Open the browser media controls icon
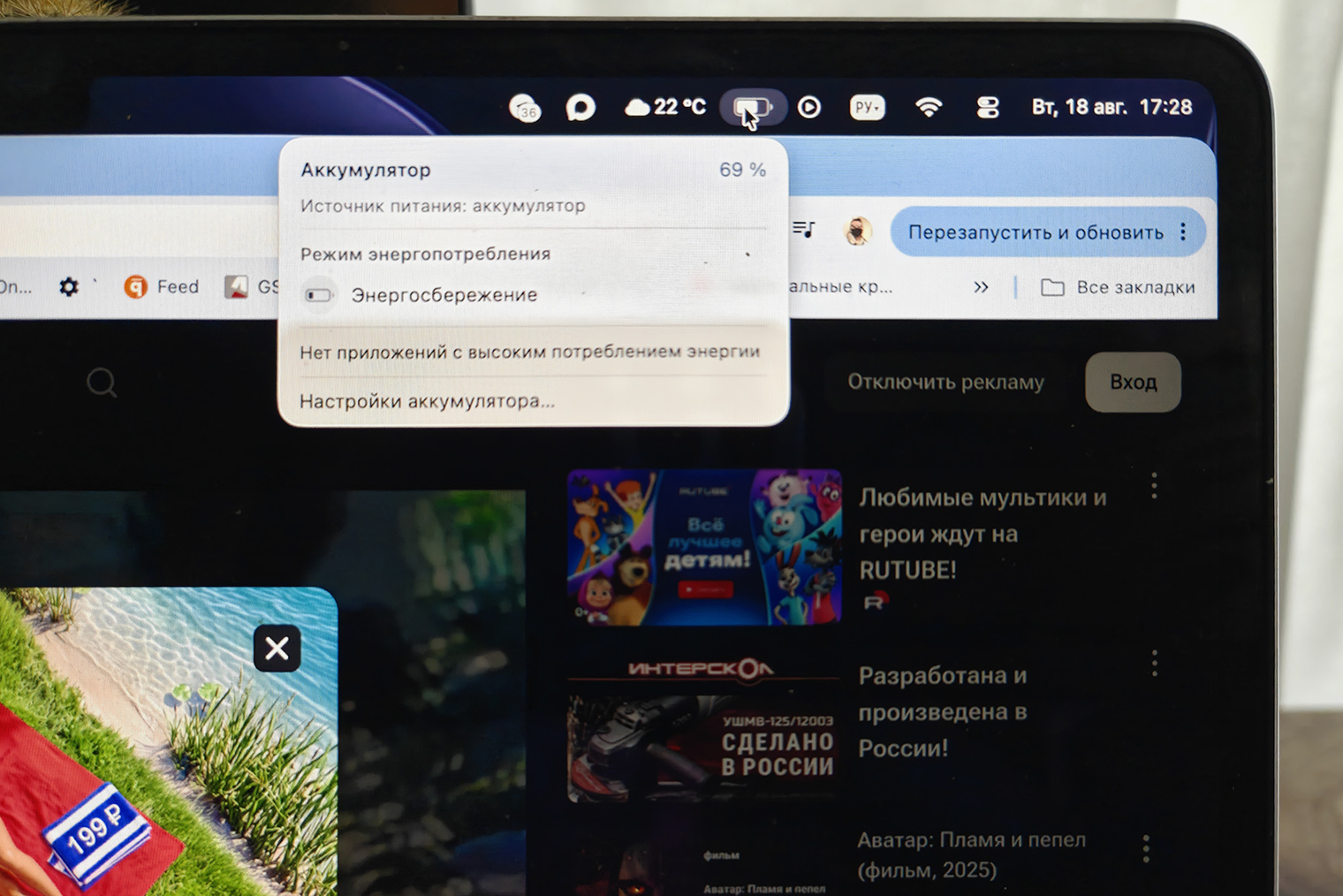The width and height of the screenshot is (1343, 896). tap(803, 230)
